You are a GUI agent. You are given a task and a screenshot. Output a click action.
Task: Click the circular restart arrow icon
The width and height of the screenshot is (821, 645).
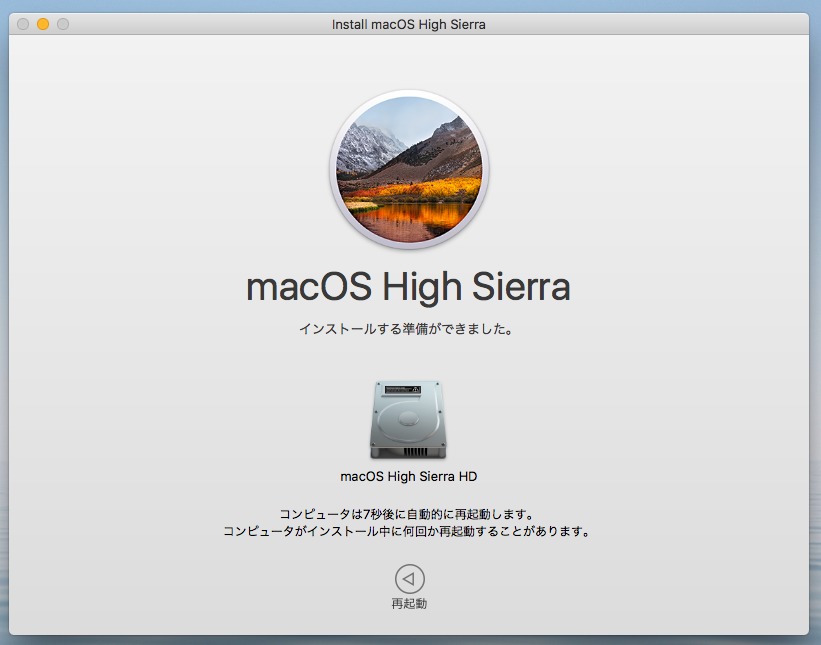tap(409, 579)
